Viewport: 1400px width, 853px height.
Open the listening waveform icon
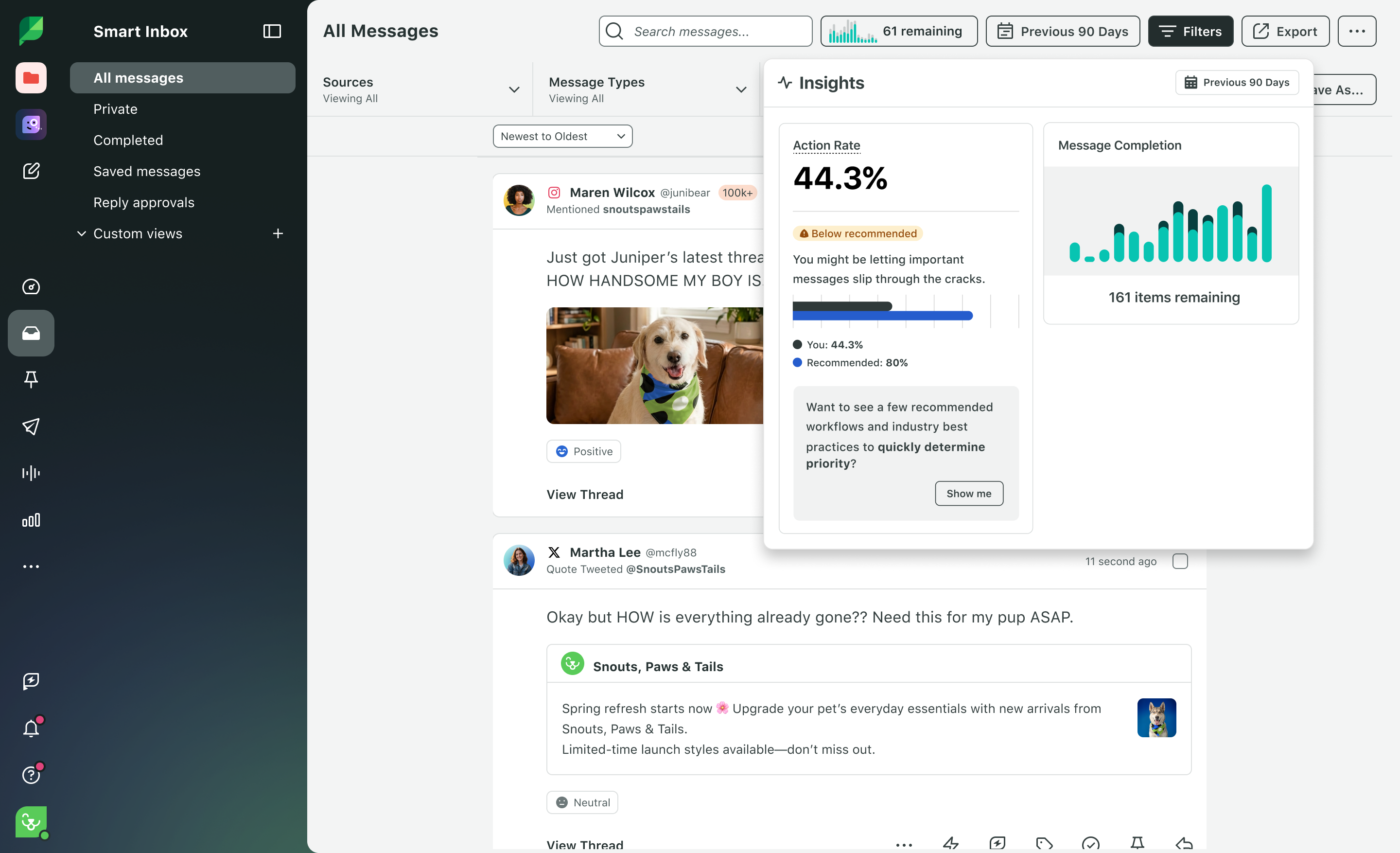point(31,473)
